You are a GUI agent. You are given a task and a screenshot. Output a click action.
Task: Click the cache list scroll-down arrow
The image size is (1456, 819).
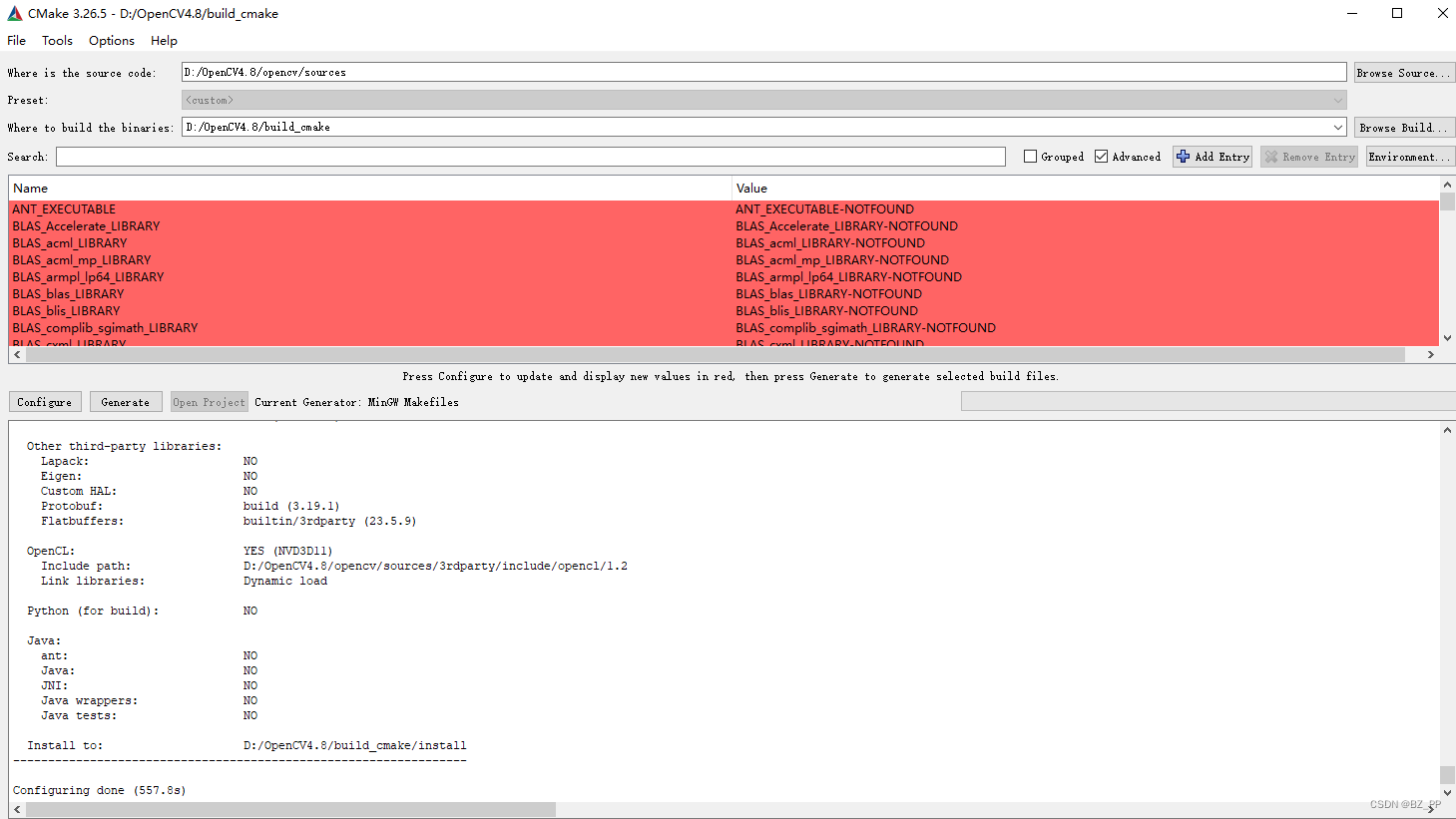pyautogui.click(x=1447, y=337)
